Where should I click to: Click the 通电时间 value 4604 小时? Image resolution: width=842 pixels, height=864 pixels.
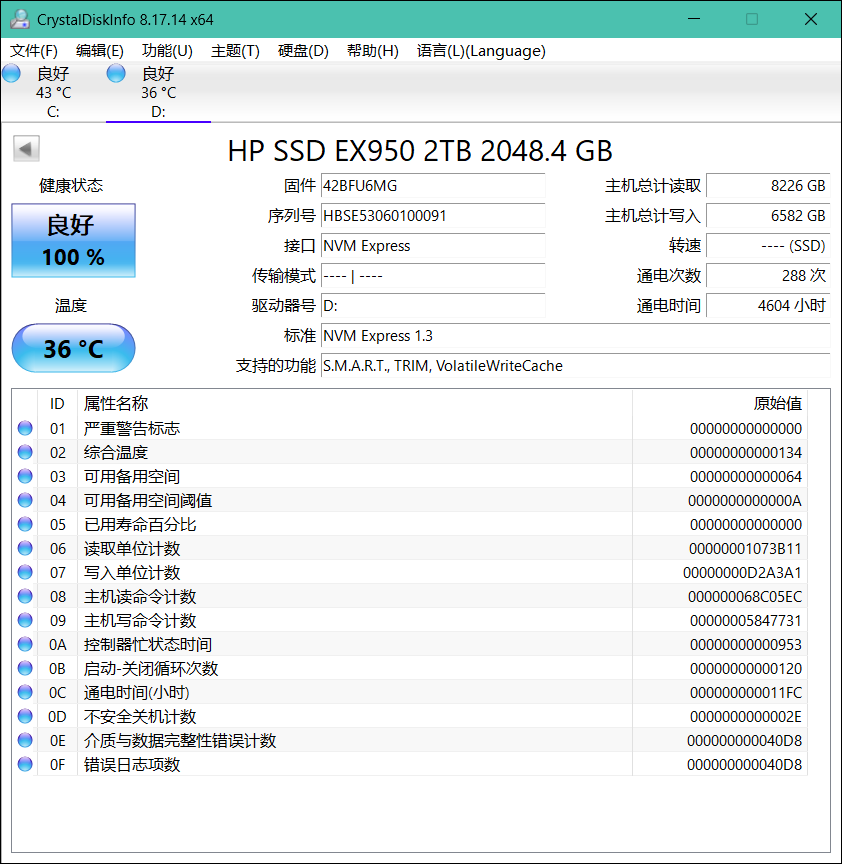pyautogui.click(x=768, y=306)
